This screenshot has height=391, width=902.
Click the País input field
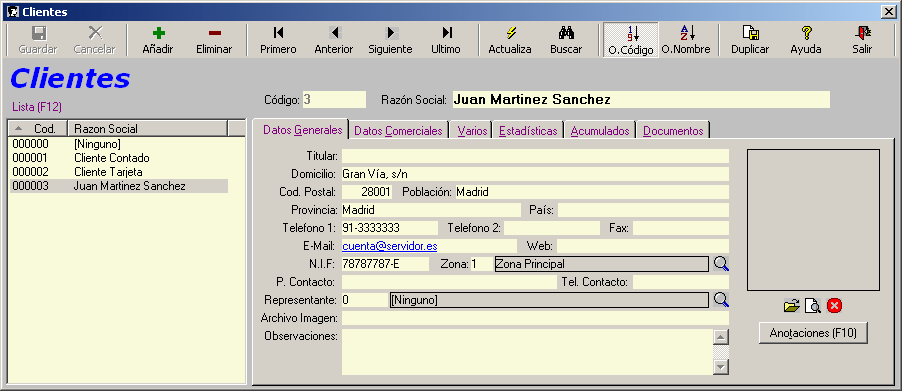point(643,210)
